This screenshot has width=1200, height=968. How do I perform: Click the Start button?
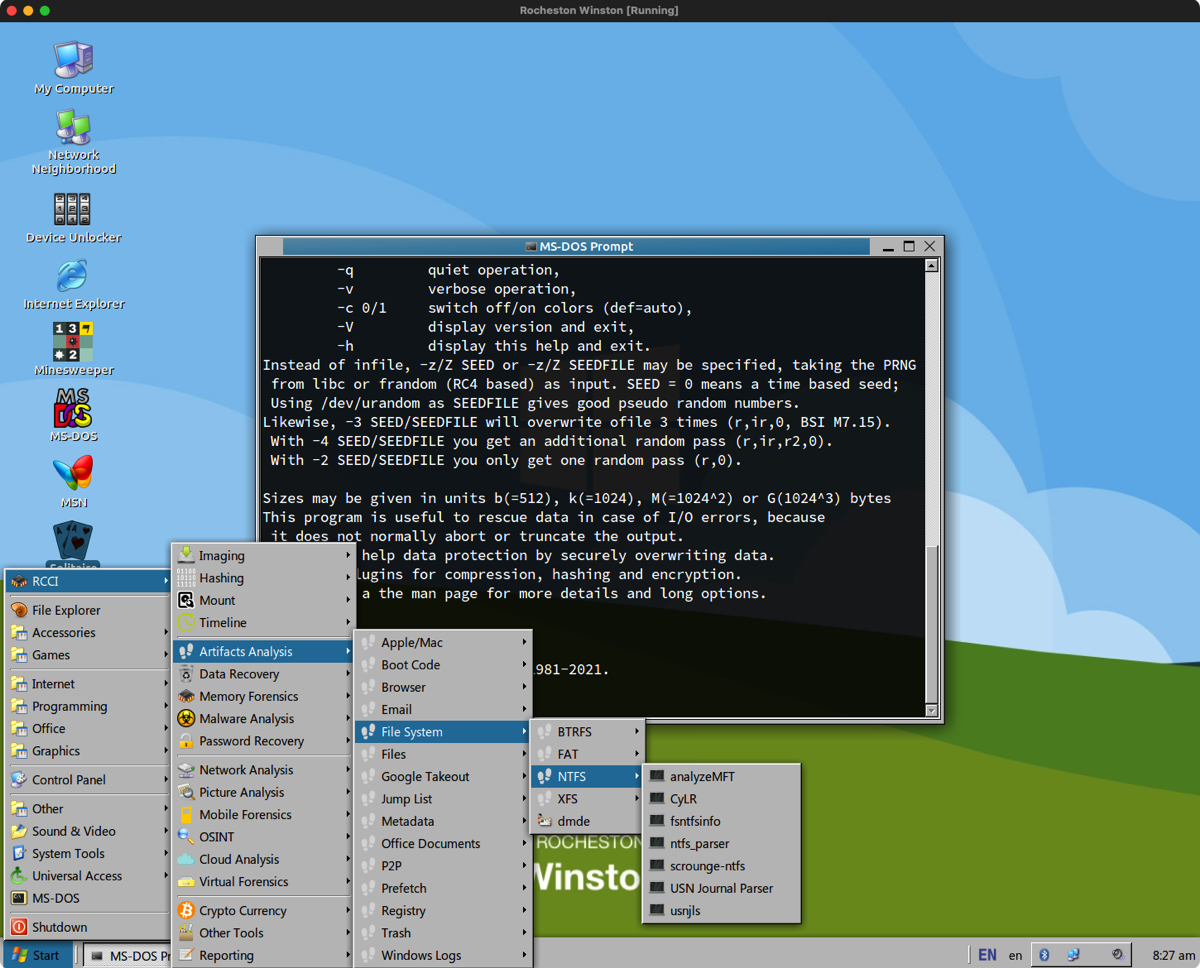(x=37, y=955)
